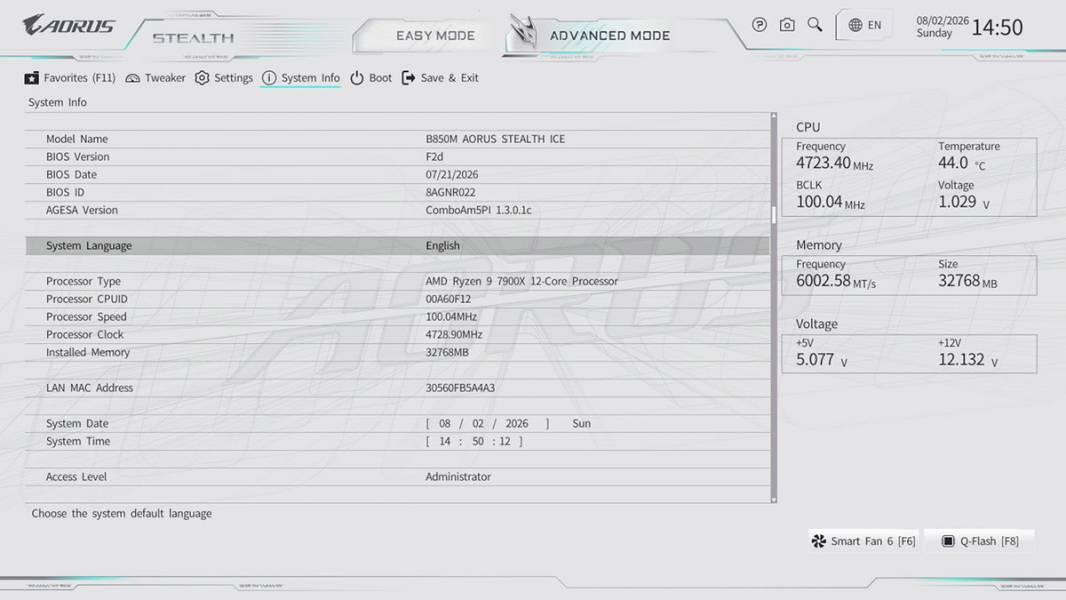Click the System Info breadcrumb heading
1066x600 pixels.
[57, 103]
